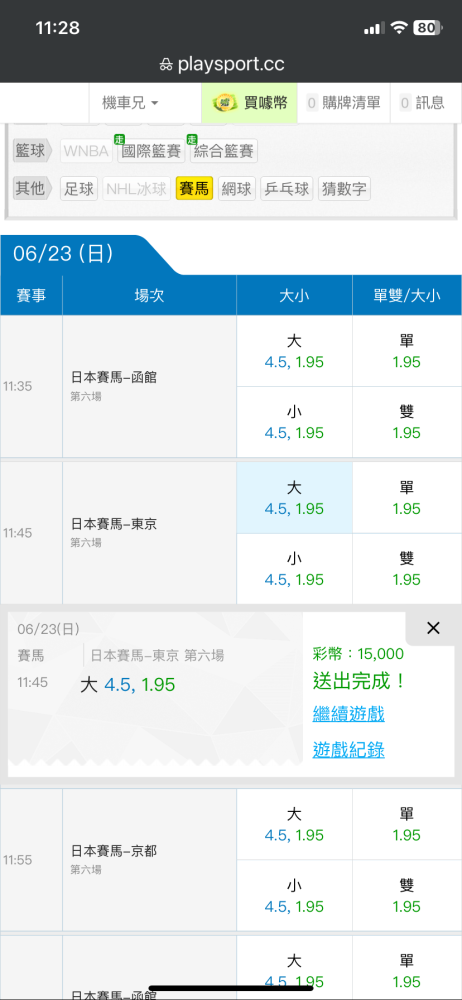Choose the 乒乓球 table tennis category

287,189
